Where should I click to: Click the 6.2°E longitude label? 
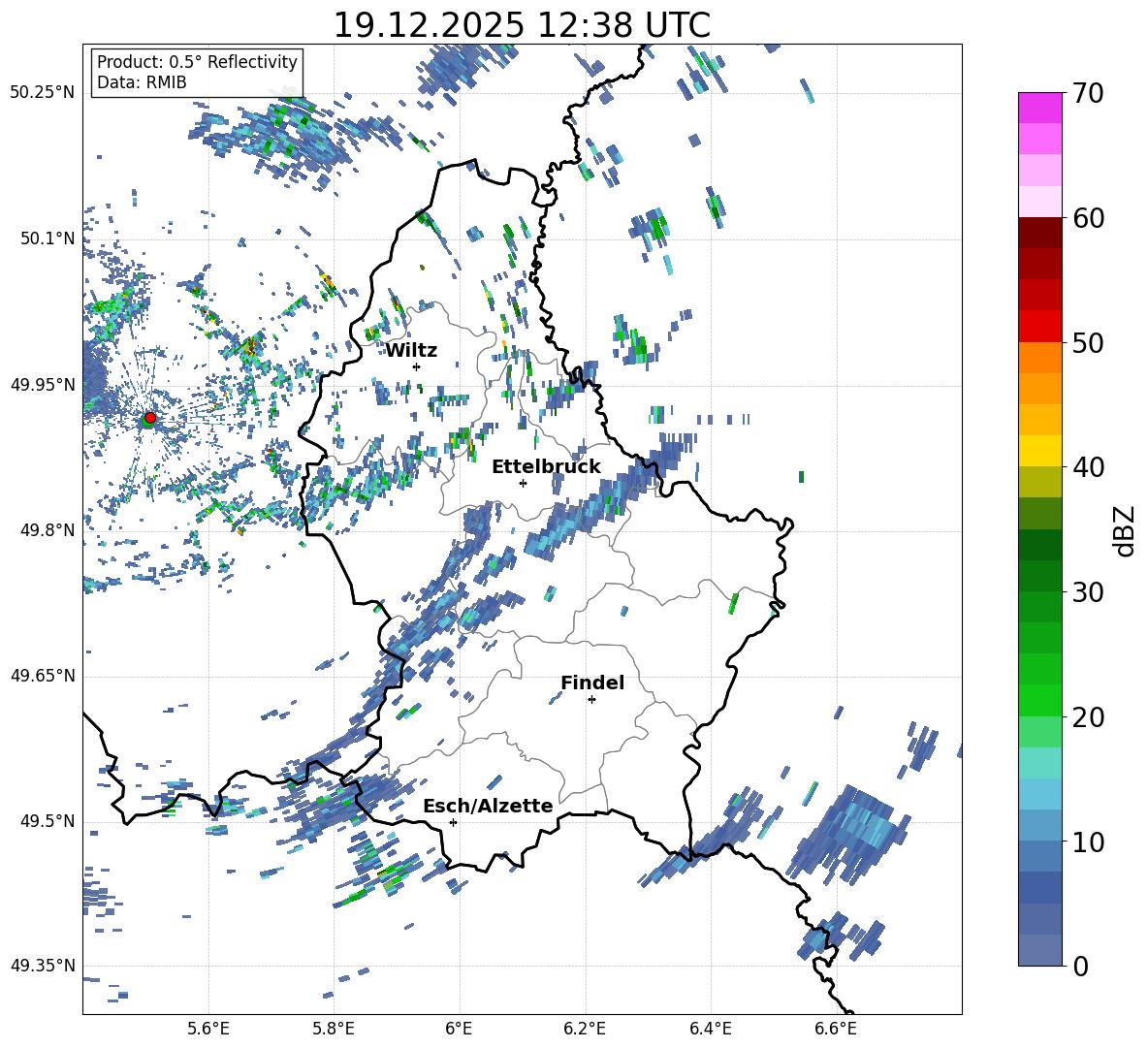(585, 1029)
